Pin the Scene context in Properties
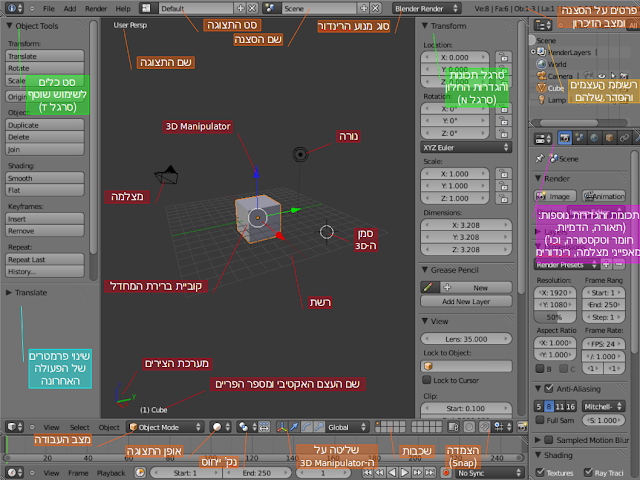 point(540,158)
